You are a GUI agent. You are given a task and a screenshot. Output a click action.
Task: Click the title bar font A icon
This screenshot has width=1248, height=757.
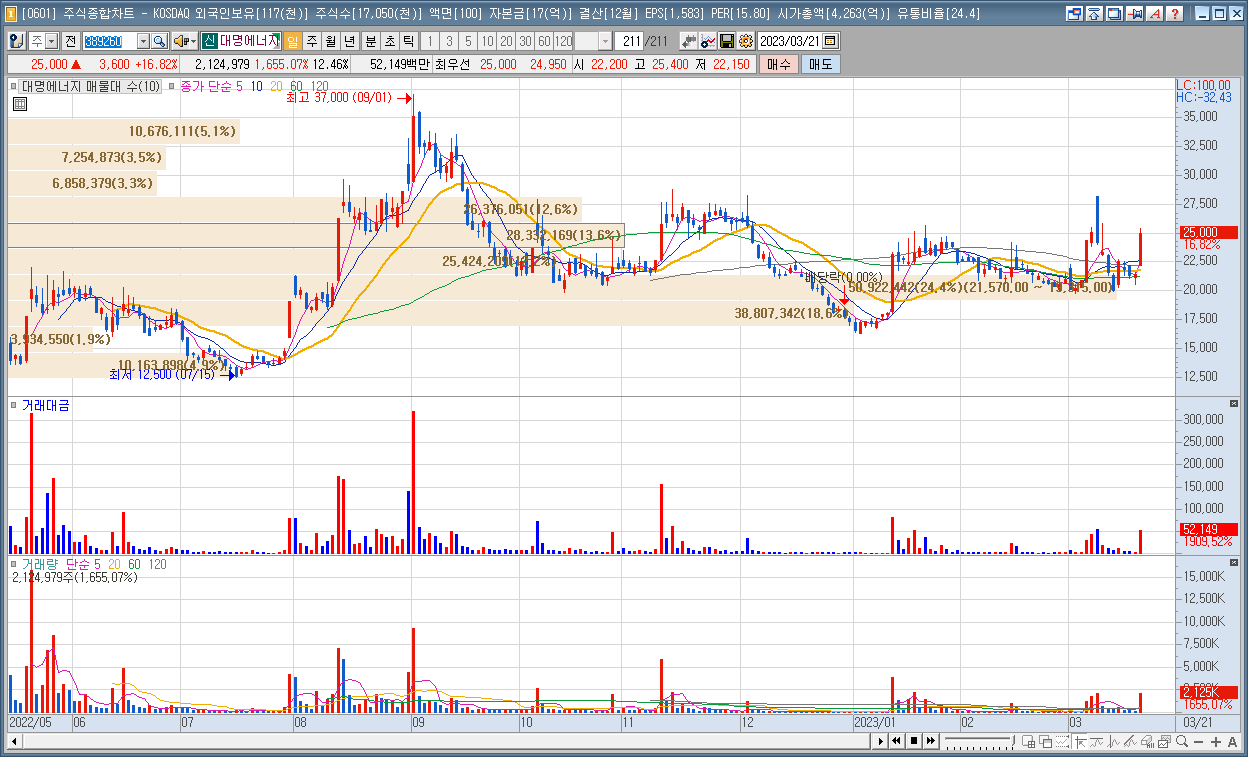(x=1154, y=14)
